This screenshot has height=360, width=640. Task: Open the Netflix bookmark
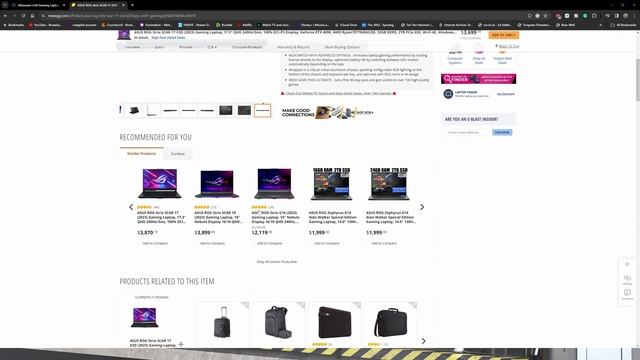[245, 25]
